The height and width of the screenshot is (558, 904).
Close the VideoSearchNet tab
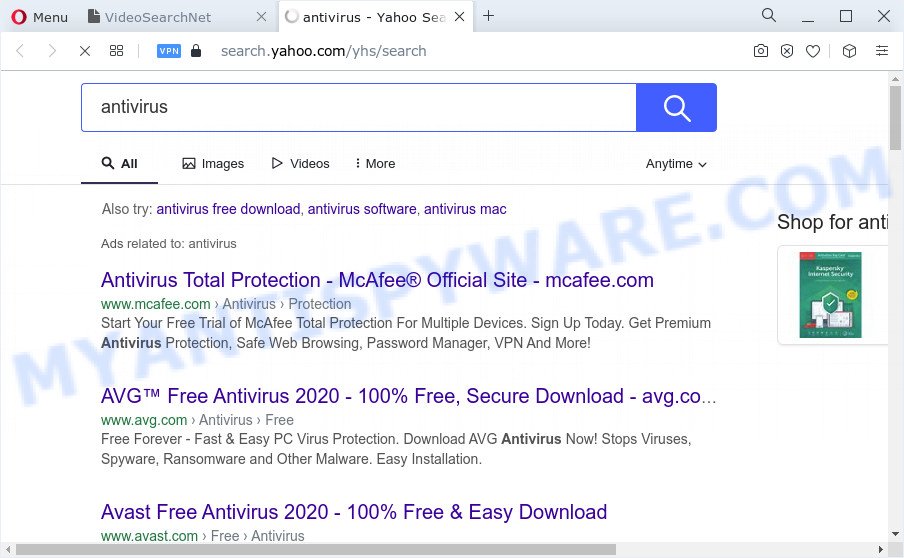(x=262, y=17)
